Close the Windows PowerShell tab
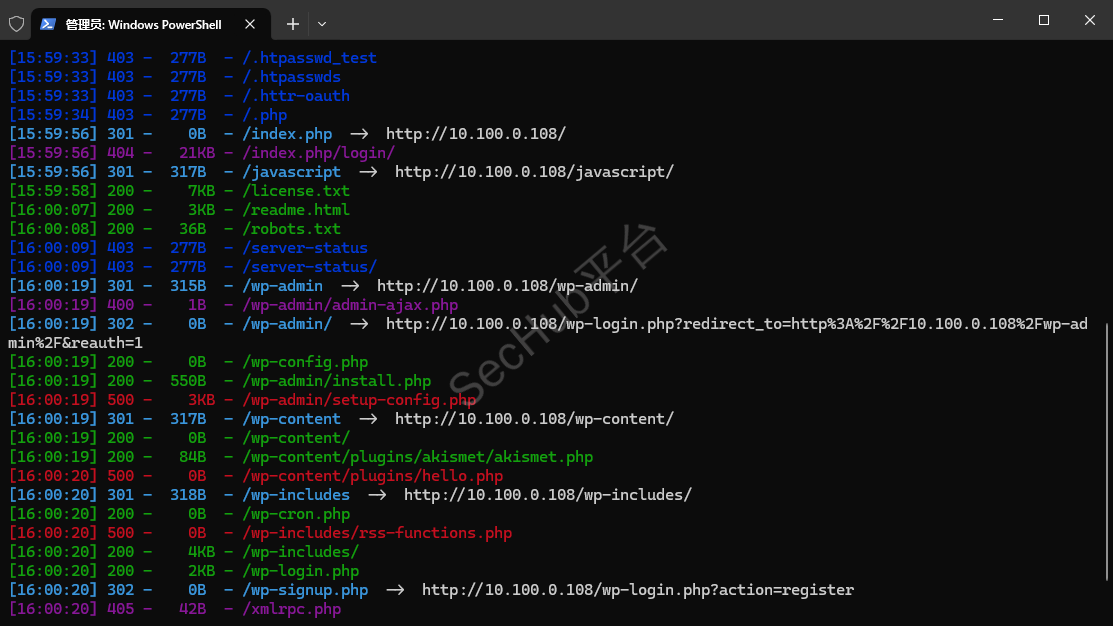Screen dimensions: 1113x626 [x=250, y=24]
